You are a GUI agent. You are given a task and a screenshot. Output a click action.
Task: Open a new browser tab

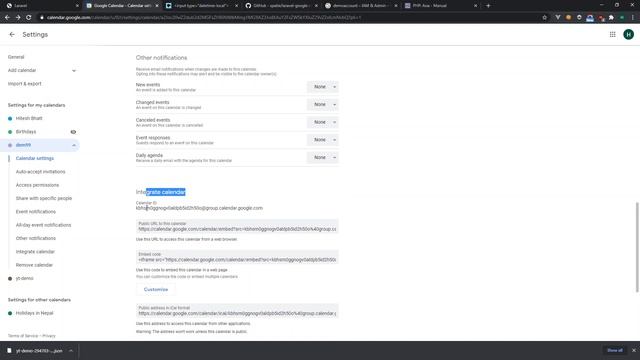pyautogui.click(x=488, y=6)
